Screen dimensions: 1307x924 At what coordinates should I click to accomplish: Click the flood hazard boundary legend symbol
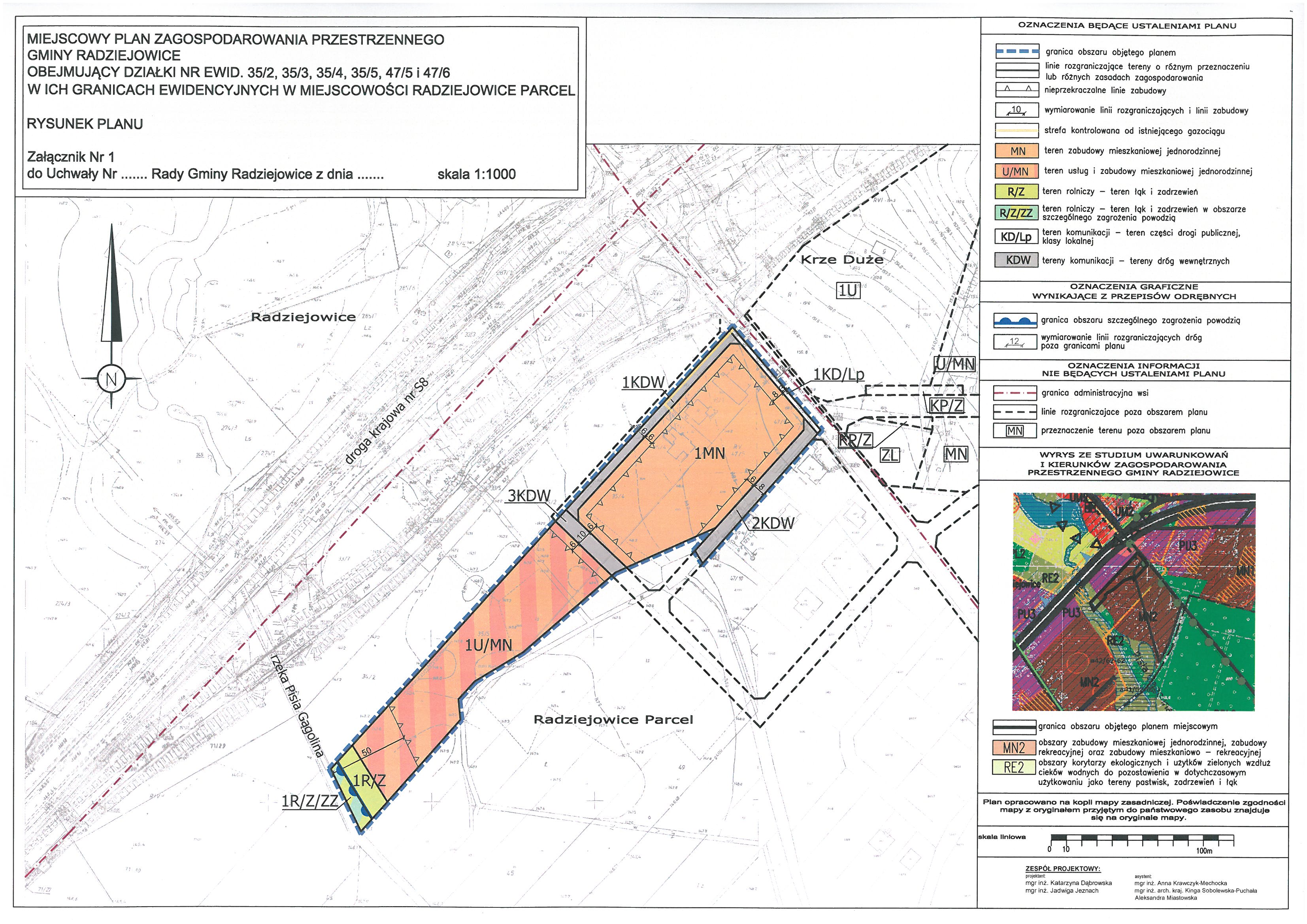pyautogui.click(x=1015, y=321)
